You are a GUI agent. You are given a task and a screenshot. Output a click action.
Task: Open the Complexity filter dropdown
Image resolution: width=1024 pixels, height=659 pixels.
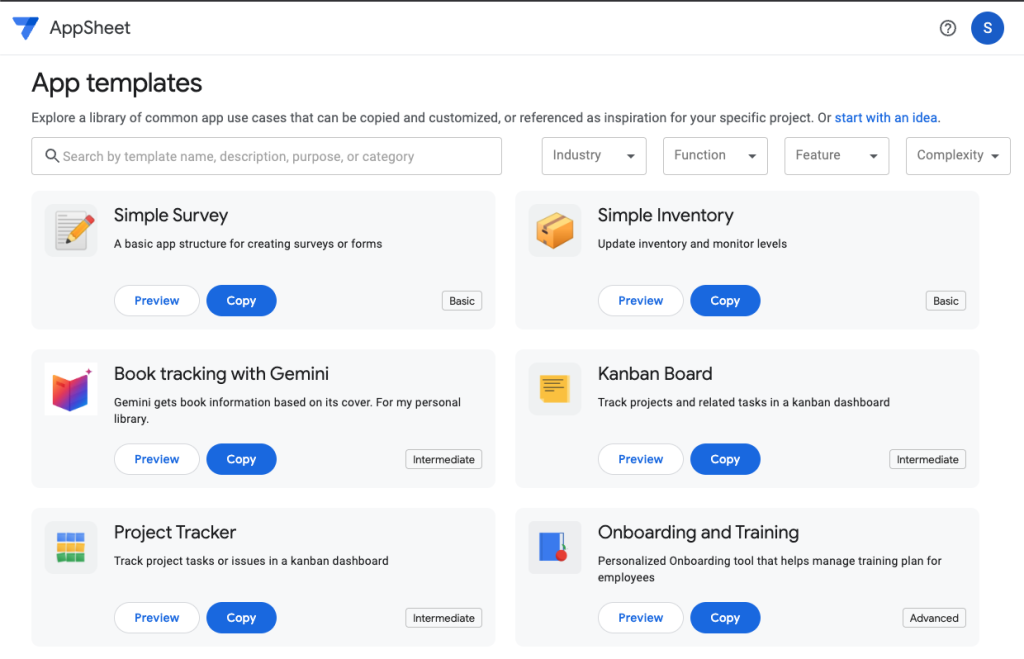click(957, 156)
